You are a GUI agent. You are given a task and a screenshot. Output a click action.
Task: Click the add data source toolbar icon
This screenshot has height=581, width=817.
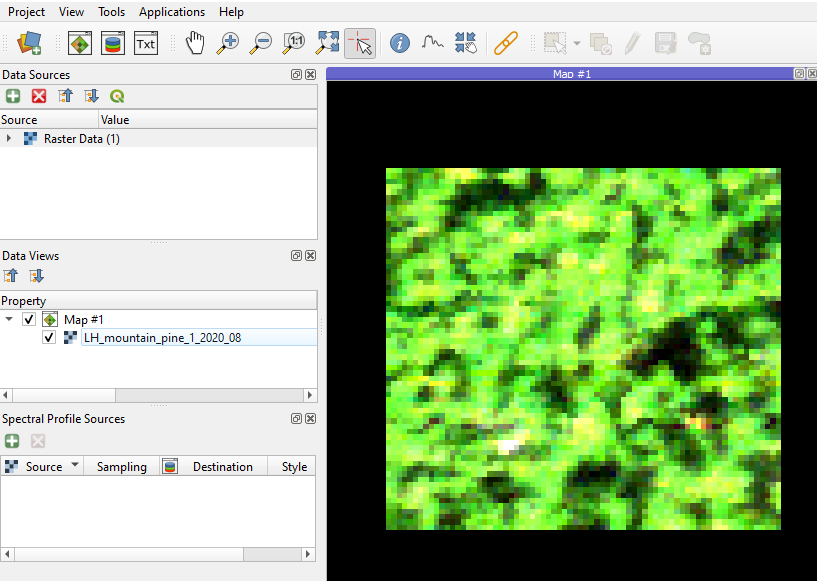point(28,43)
